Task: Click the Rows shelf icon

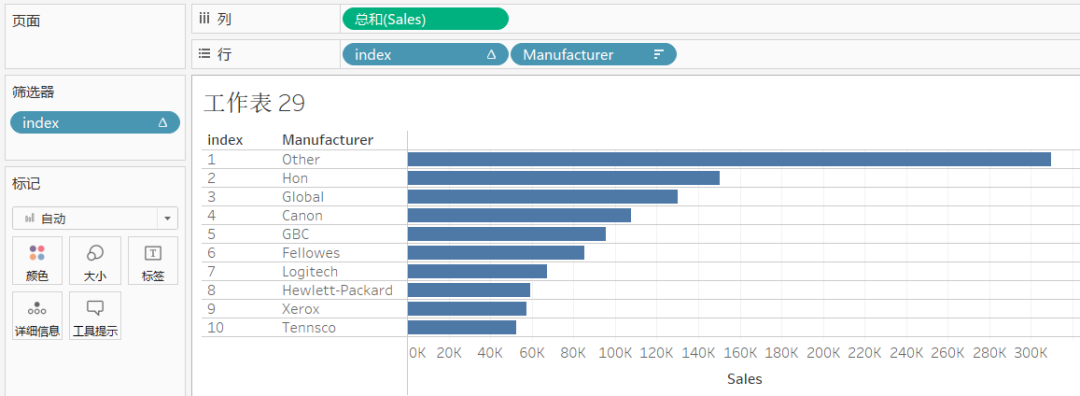Action: [204, 54]
